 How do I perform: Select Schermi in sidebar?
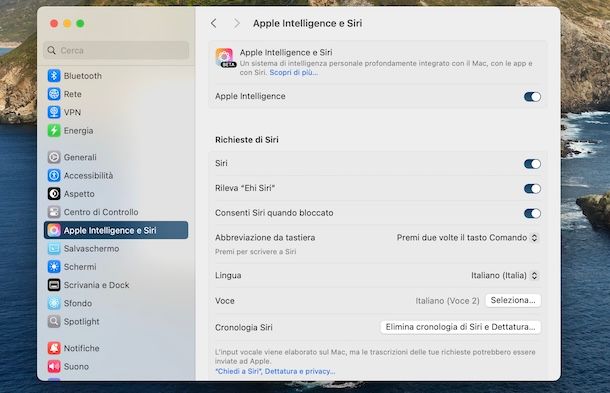point(116,267)
